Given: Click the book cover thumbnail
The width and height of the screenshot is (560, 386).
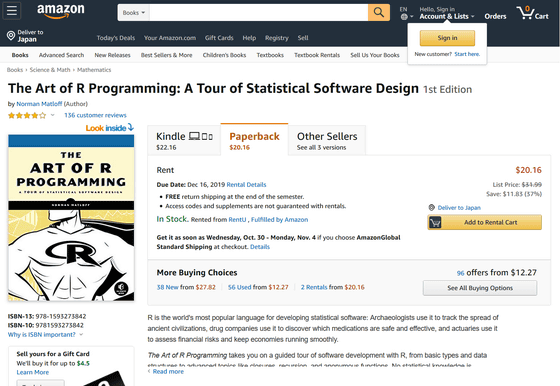Looking at the screenshot, I should pos(71,217).
